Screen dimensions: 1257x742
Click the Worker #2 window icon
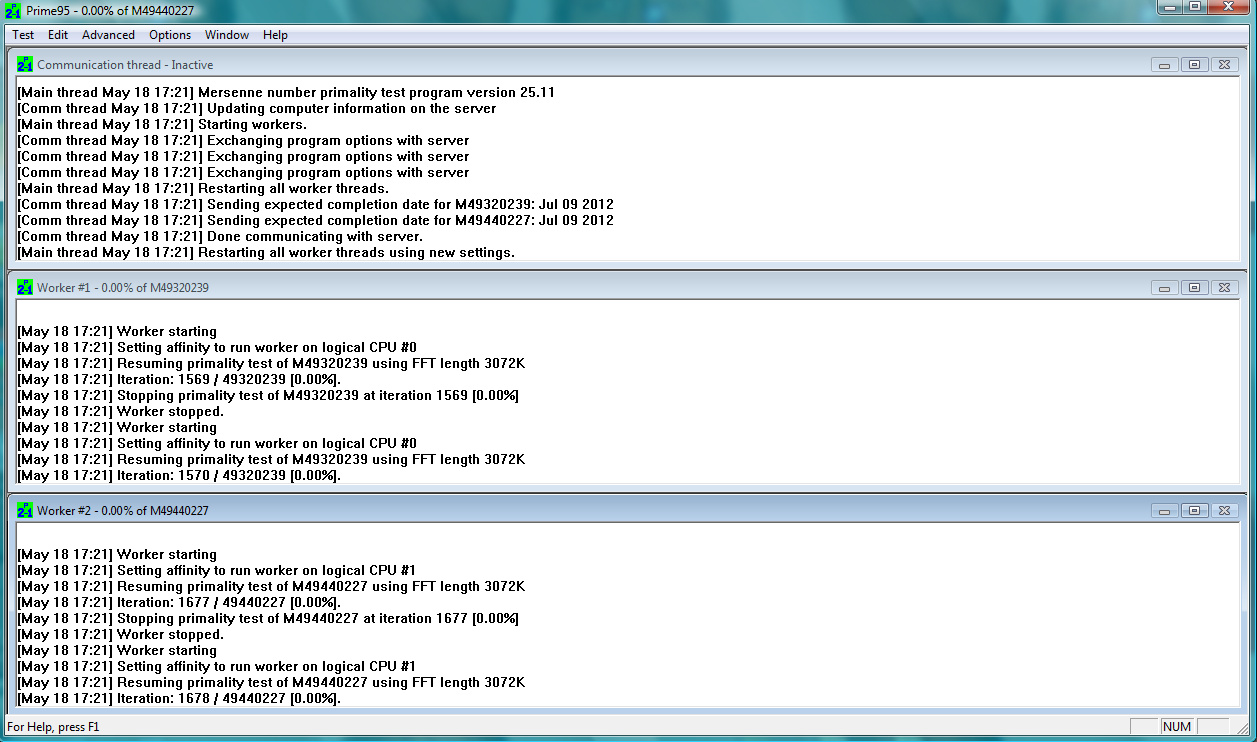tap(25, 511)
